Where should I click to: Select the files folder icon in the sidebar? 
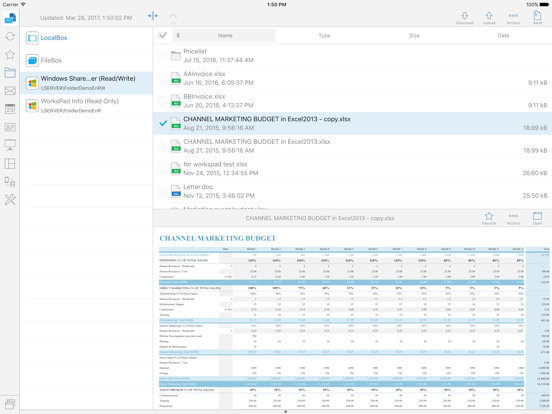[10, 73]
